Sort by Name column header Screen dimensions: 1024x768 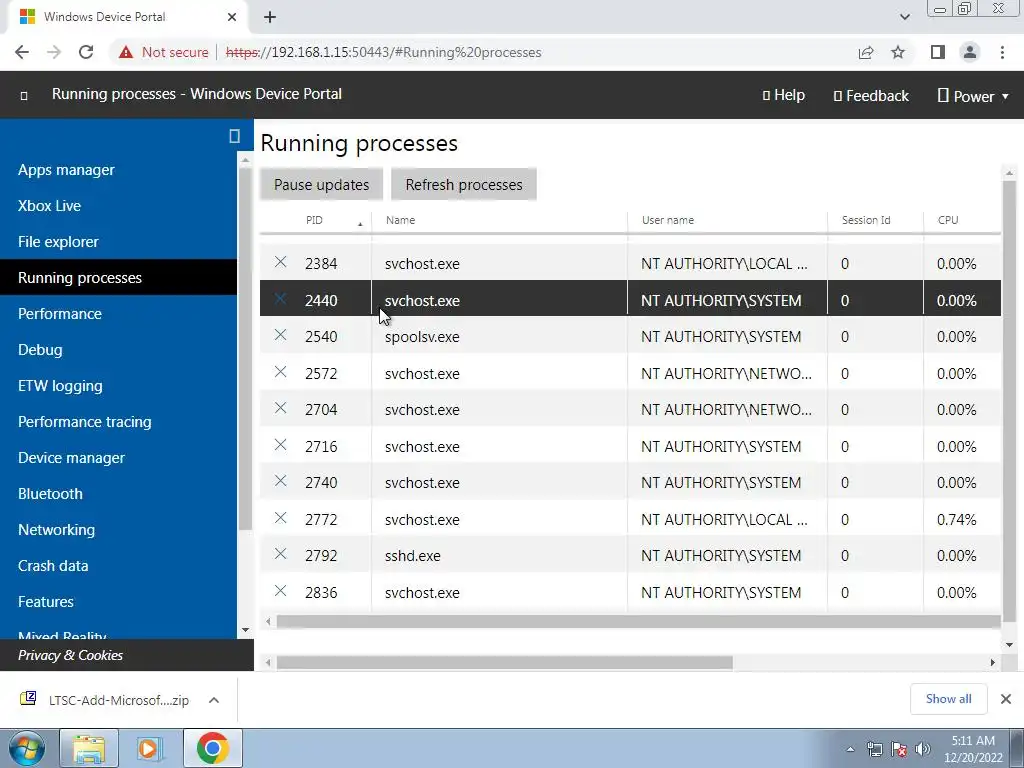[400, 220]
